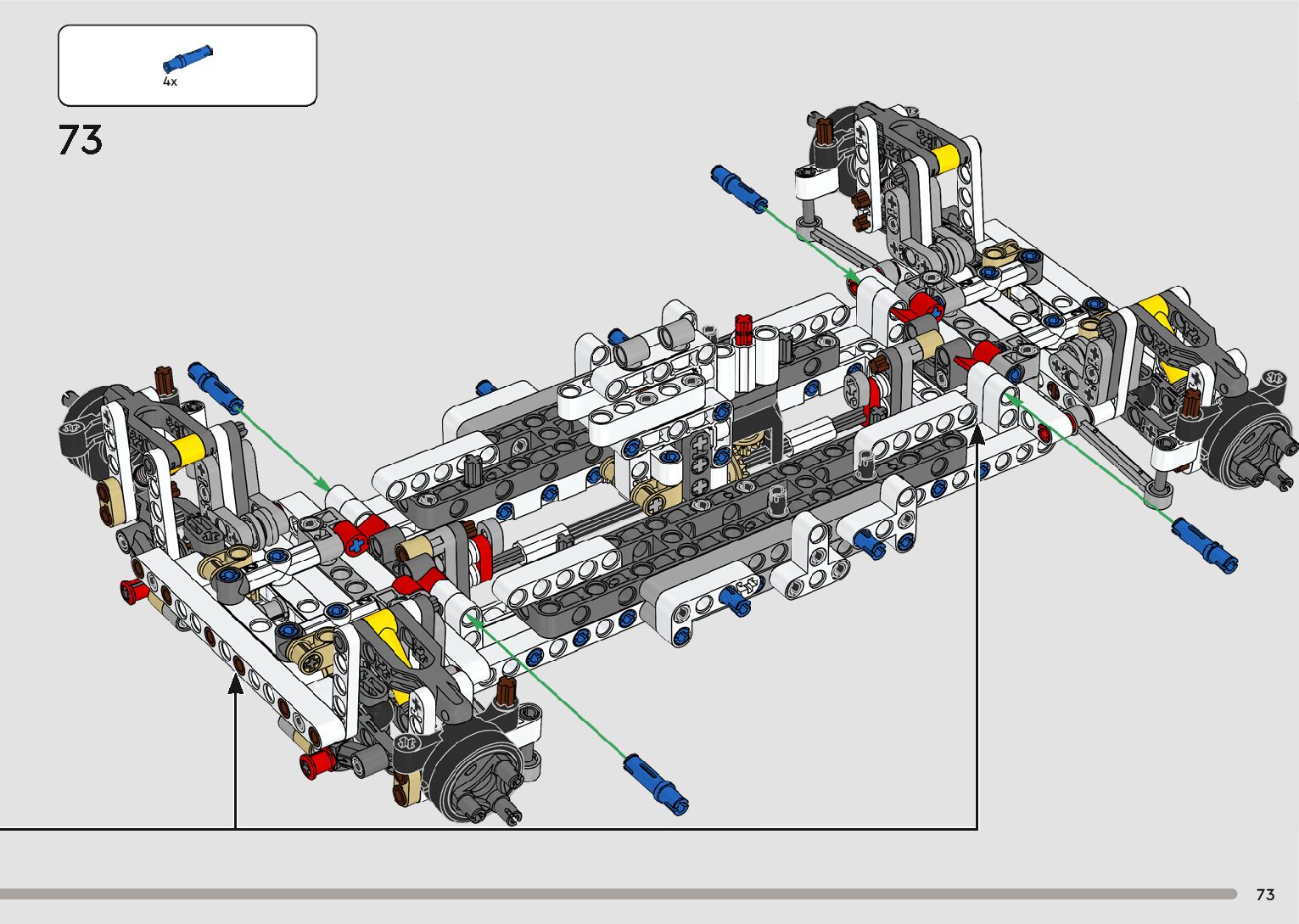The height and width of the screenshot is (924, 1299).
Task: Click the 4x quantity label
Action: (170, 82)
